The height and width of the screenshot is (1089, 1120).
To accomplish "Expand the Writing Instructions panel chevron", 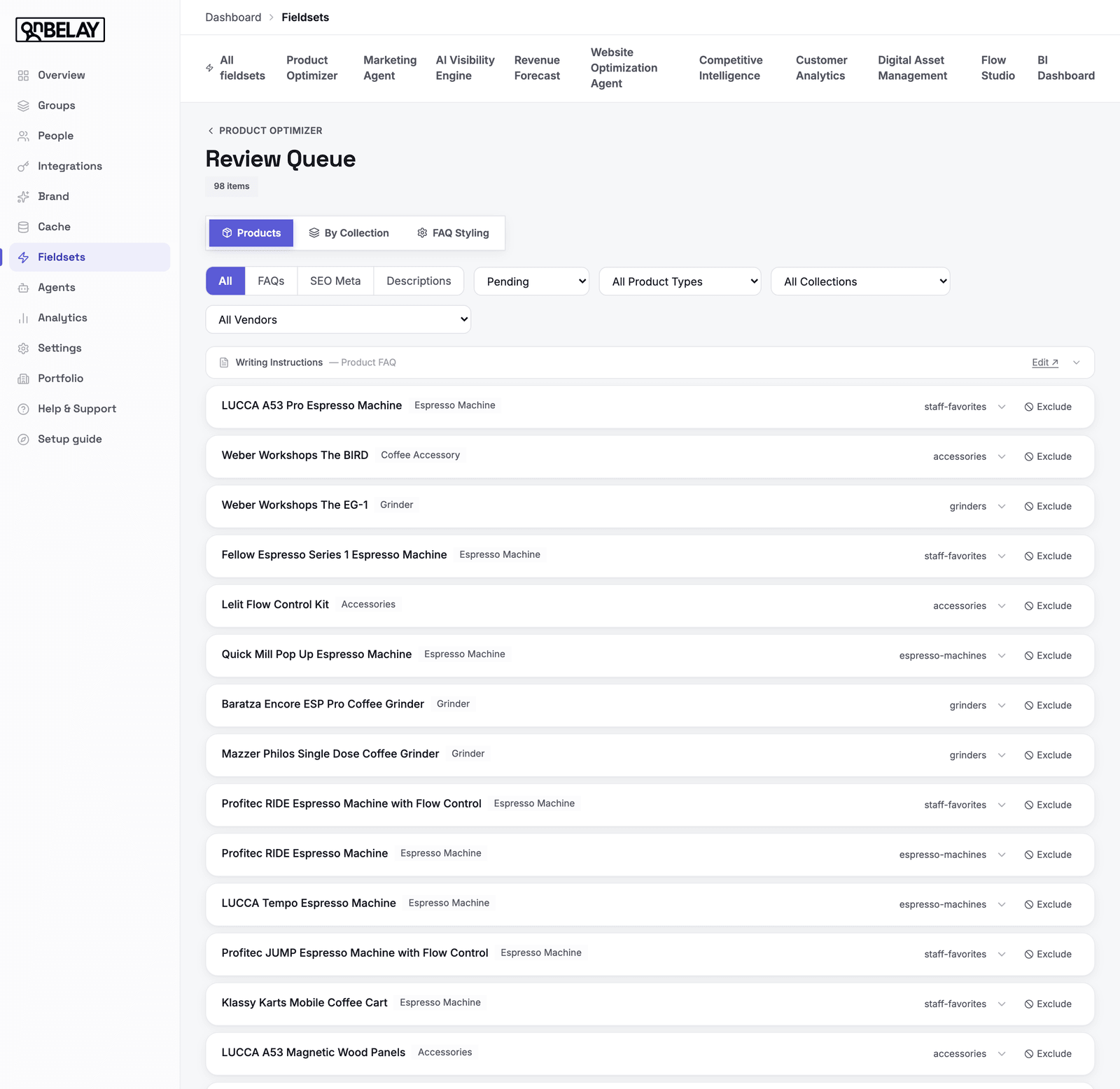I will (x=1077, y=363).
